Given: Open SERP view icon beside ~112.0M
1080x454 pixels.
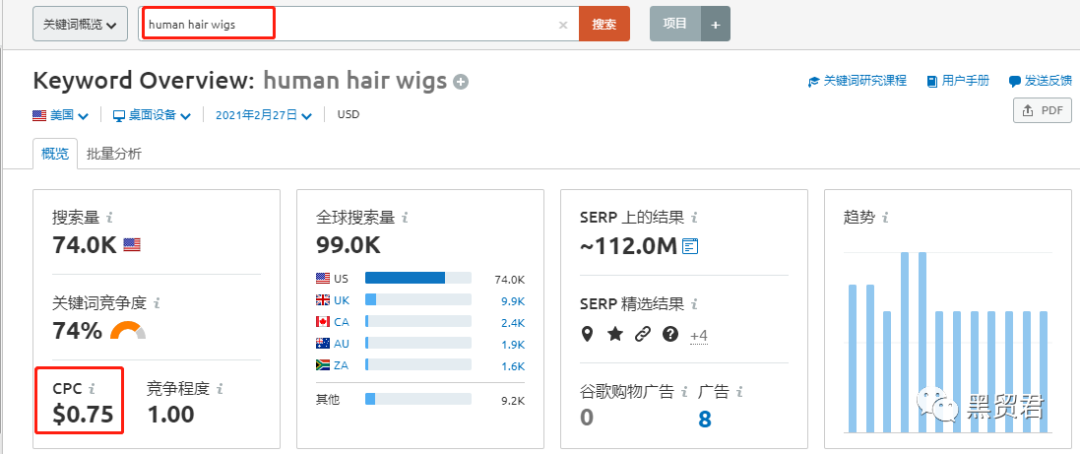Looking at the screenshot, I should pos(690,246).
